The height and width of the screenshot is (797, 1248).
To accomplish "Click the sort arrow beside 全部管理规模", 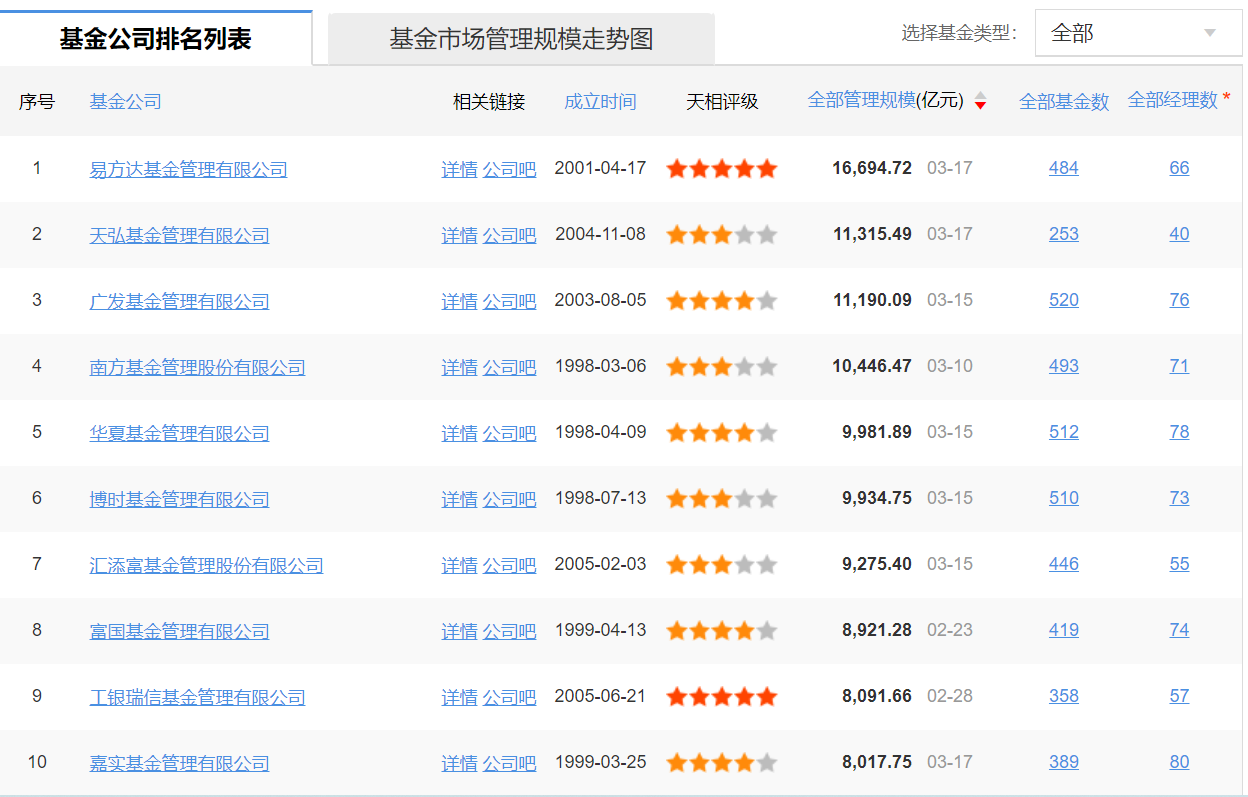I will pyautogui.click(x=980, y=100).
